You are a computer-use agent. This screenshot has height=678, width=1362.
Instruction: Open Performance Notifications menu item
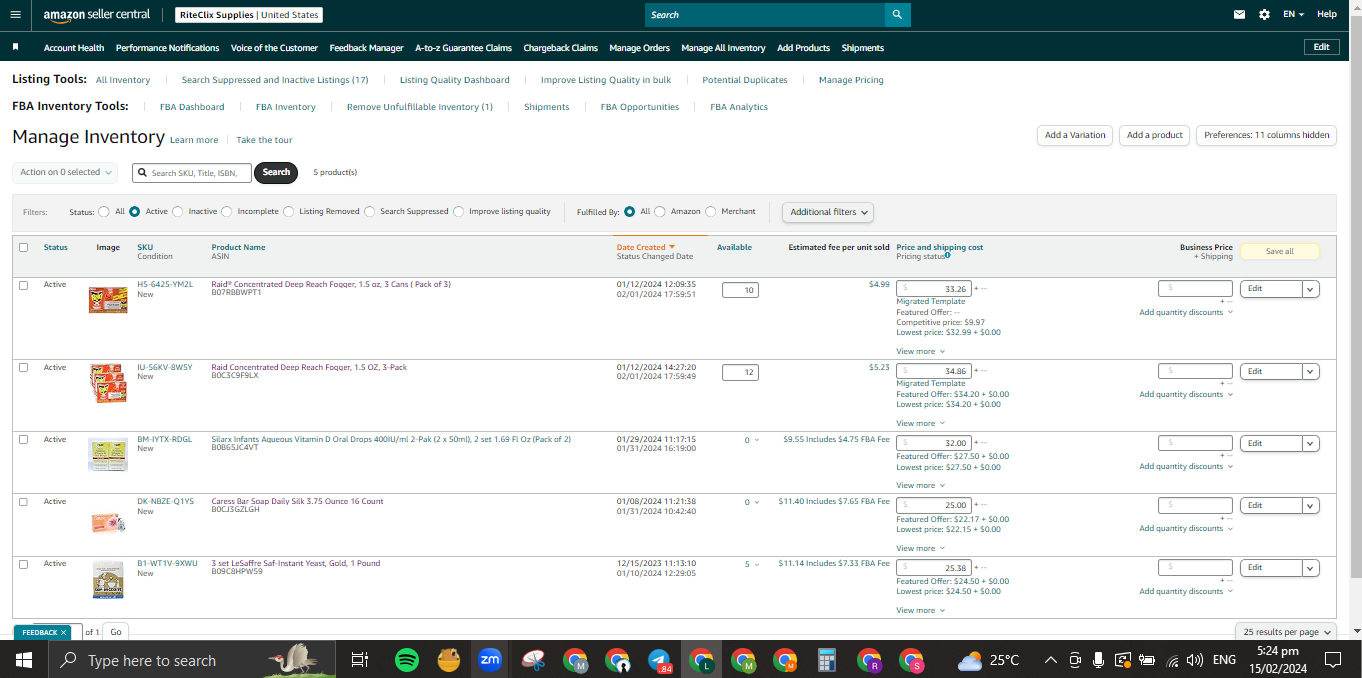pyautogui.click(x=167, y=48)
